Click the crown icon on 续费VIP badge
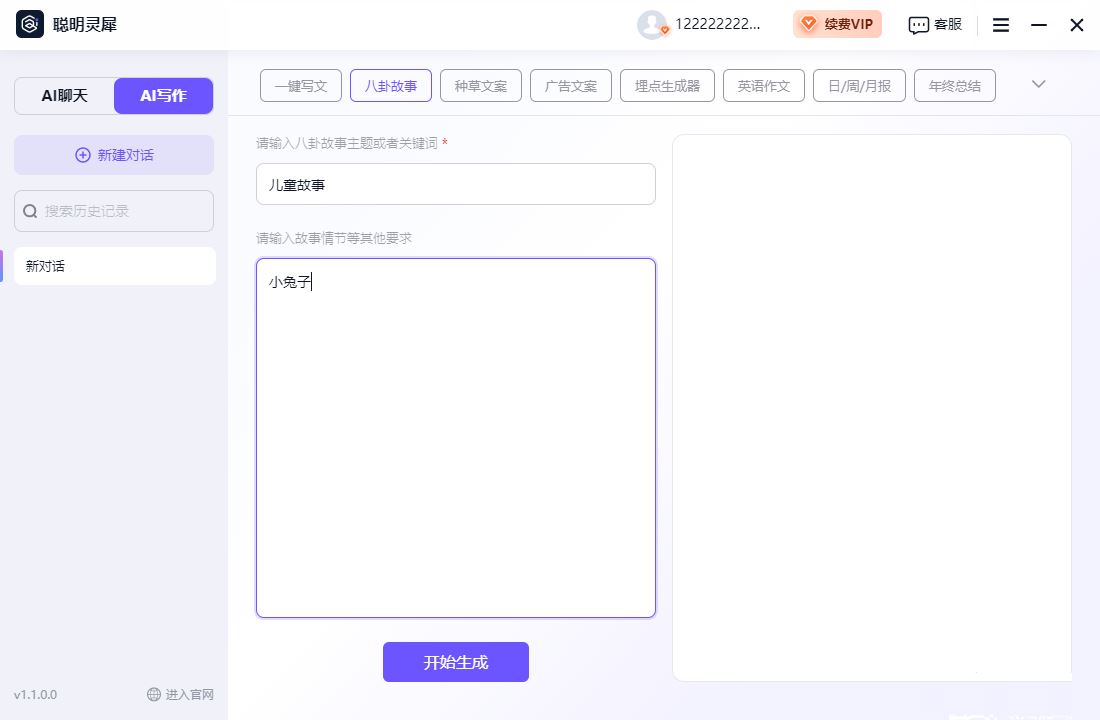Viewport: 1100px width, 720px height. (x=809, y=23)
